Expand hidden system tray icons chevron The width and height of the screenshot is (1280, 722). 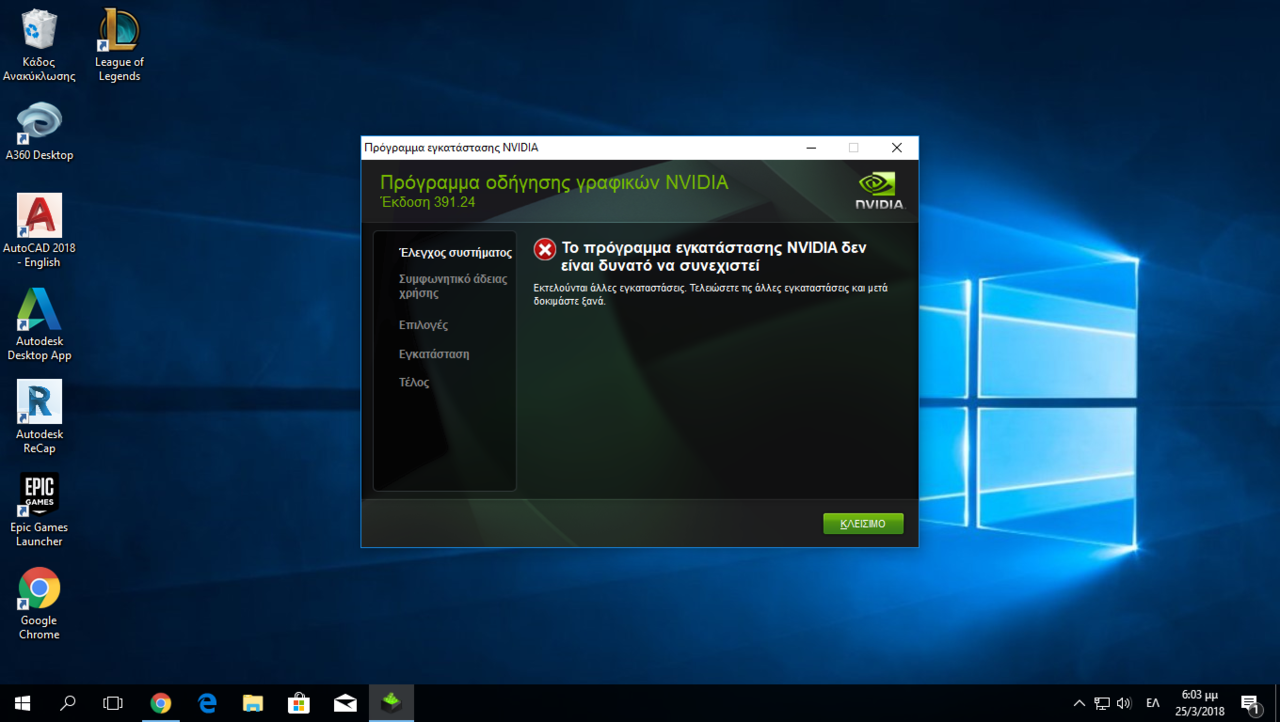(1079, 703)
